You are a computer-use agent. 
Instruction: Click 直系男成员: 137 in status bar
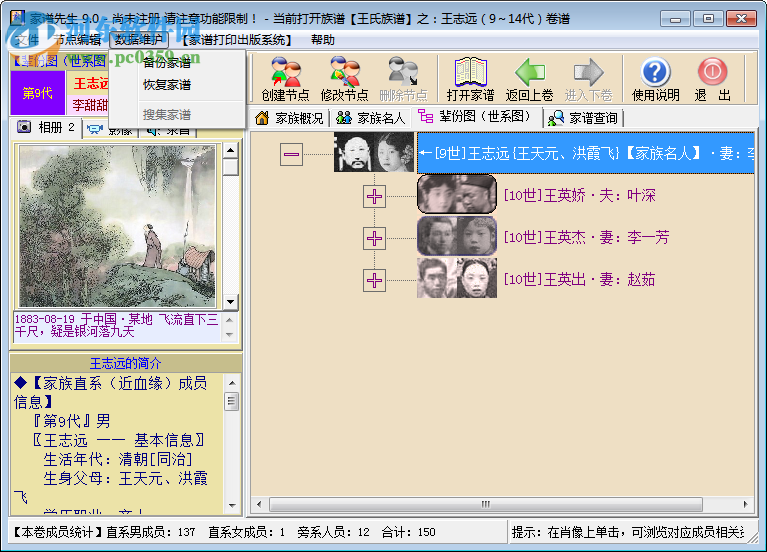click(151, 532)
